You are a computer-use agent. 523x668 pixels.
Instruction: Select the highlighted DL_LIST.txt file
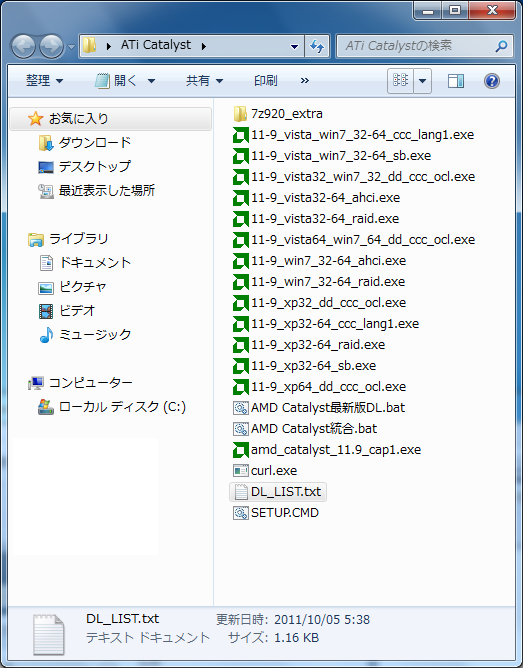click(278, 492)
